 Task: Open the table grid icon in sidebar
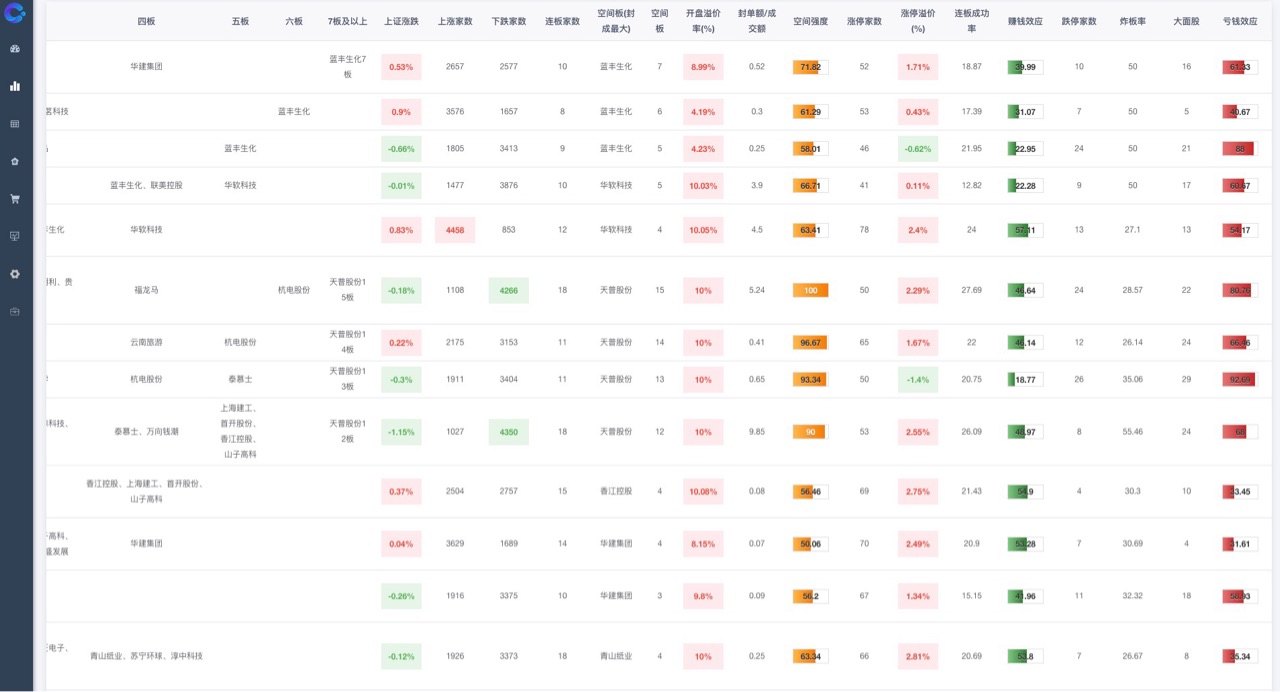15,124
